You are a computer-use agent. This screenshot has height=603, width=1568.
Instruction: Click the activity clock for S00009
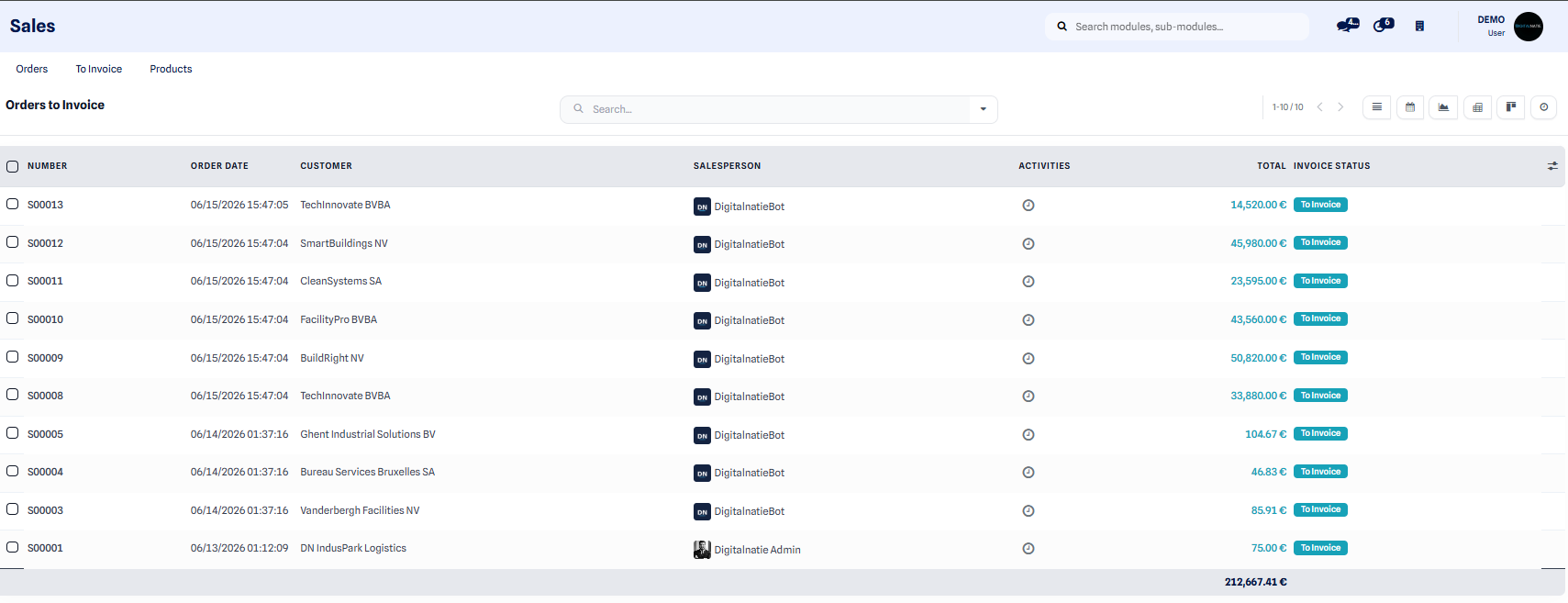(x=1029, y=359)
